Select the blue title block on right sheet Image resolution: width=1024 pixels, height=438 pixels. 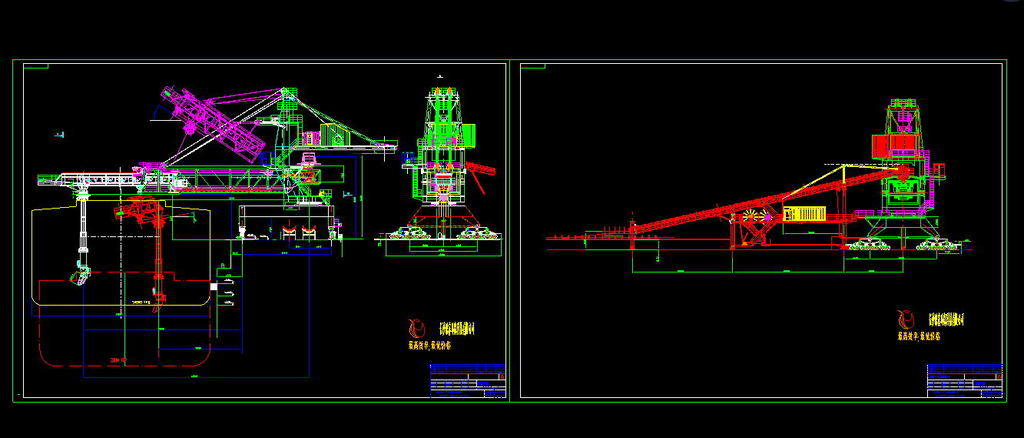click(x=965, y=381)
